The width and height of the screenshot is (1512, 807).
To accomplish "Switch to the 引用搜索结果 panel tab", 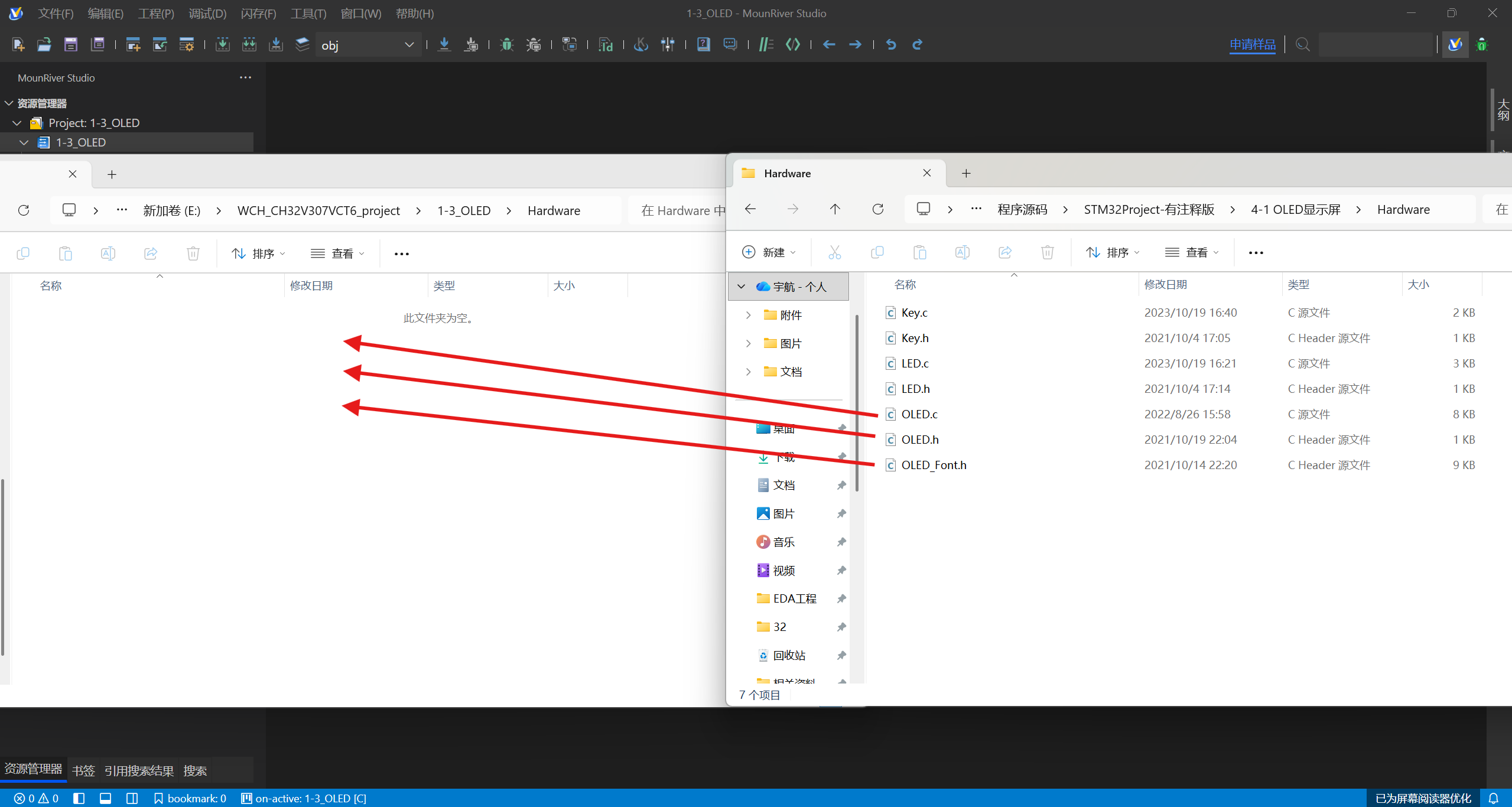I will click(x=139, y=770).
